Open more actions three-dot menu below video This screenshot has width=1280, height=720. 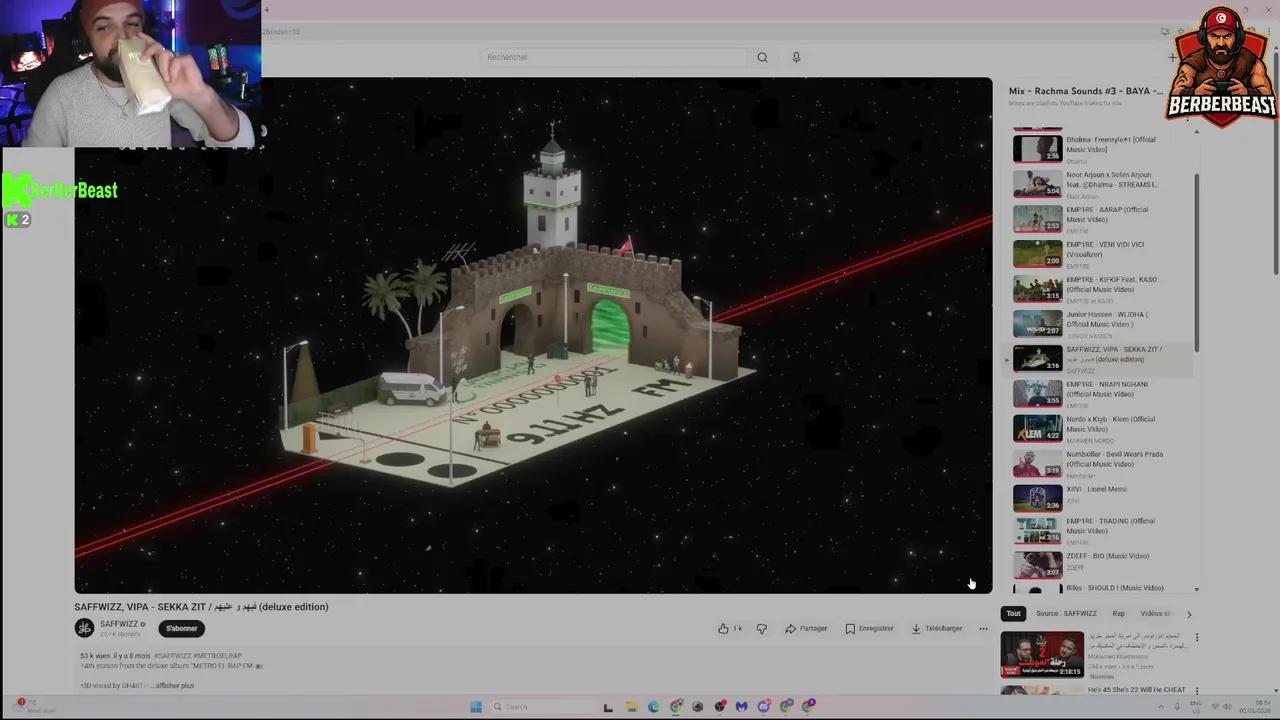983,628
